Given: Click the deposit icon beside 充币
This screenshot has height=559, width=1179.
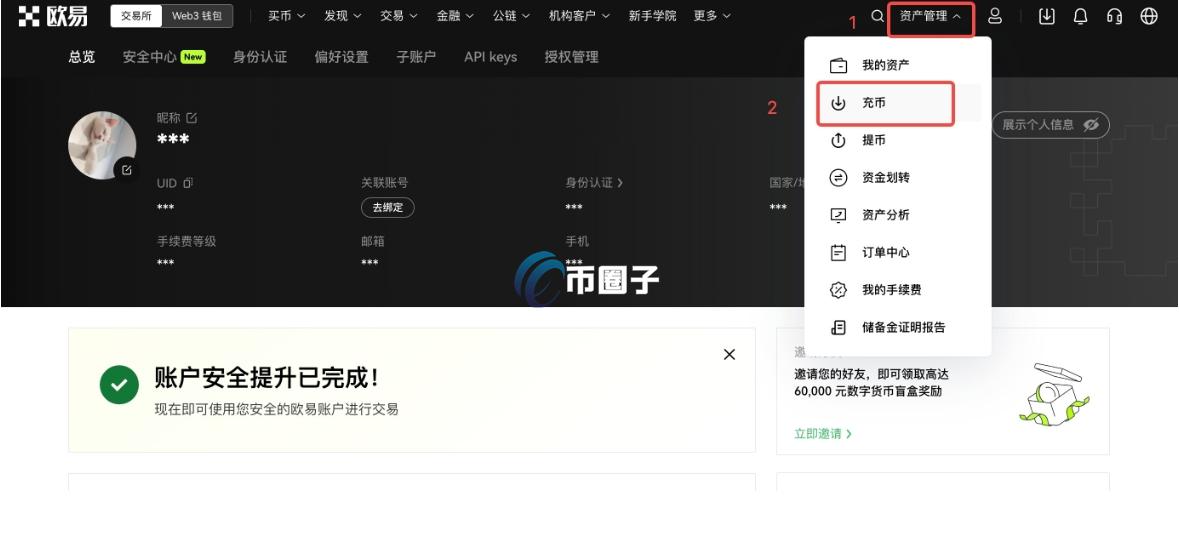Looking at the screenshot, I should click(x=838, y=103).
